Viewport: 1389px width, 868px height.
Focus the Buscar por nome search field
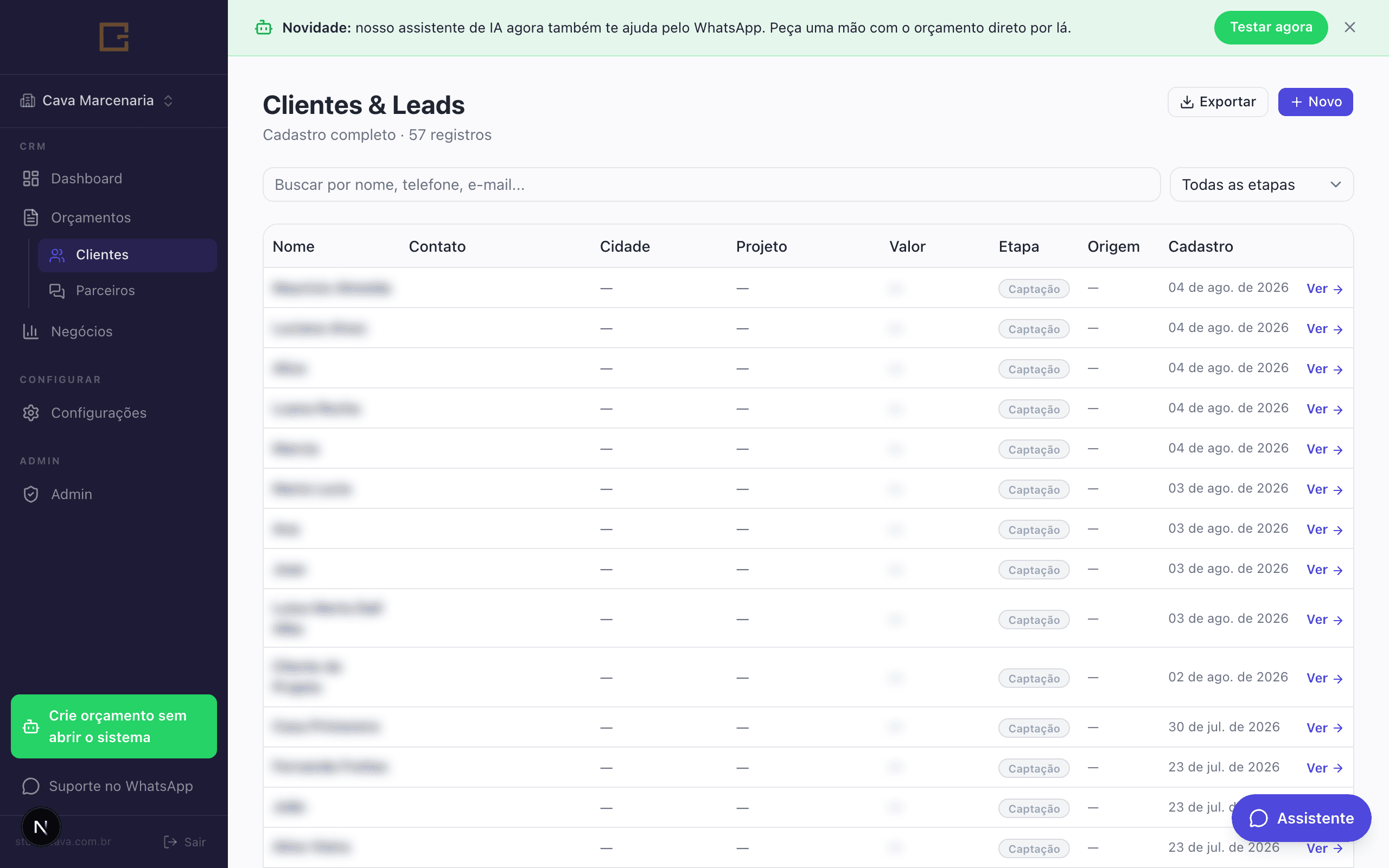(x=712, y=184)
